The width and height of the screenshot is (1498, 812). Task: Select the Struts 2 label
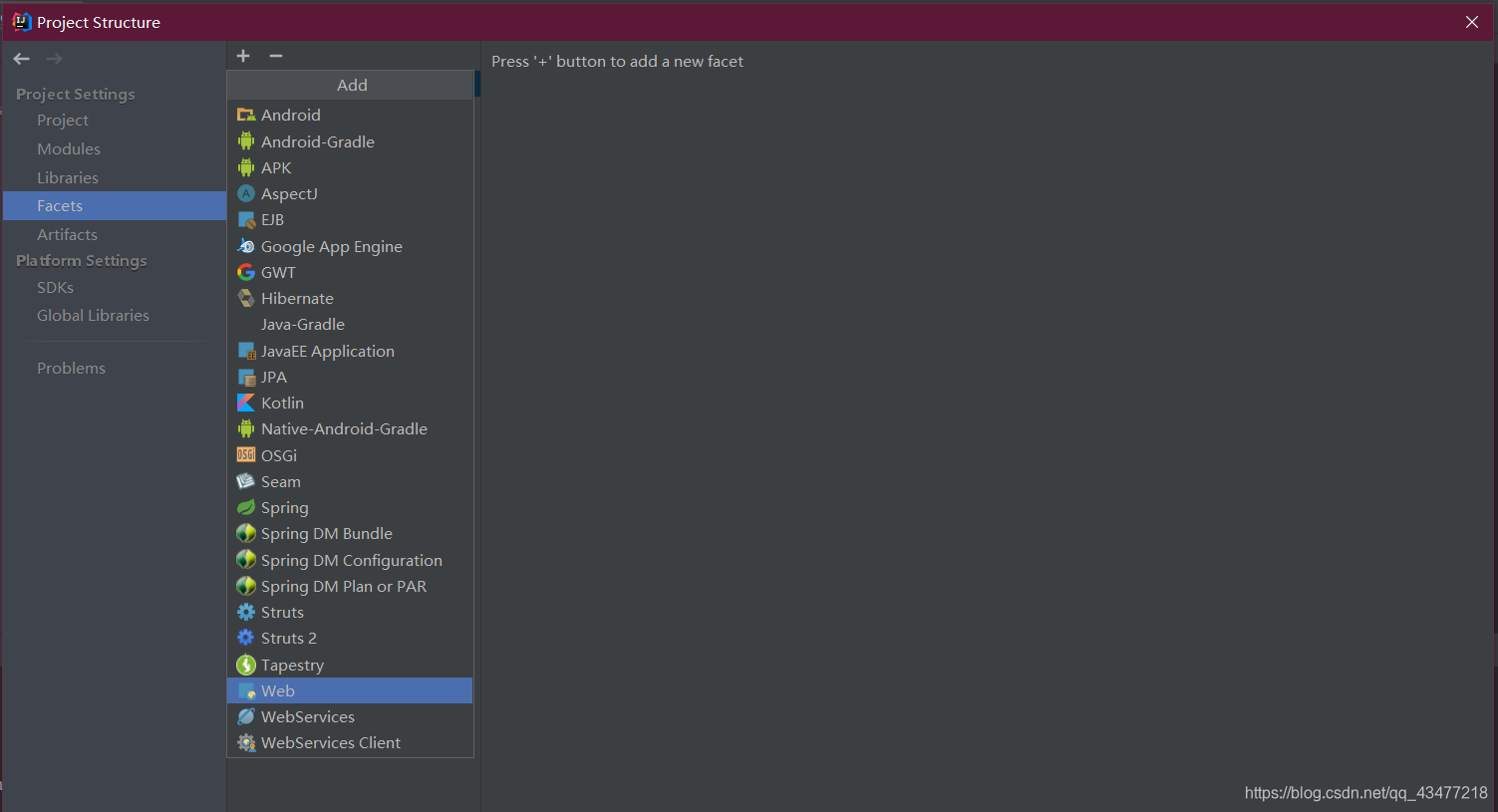tap(289, 638)
